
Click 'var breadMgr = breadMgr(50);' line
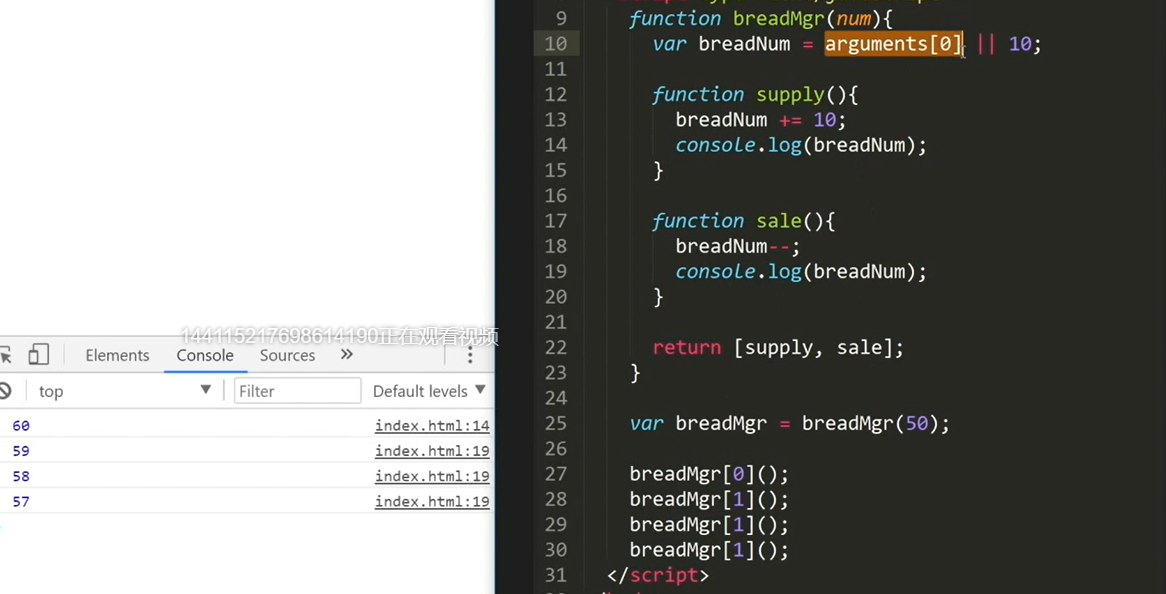point(790,424)
